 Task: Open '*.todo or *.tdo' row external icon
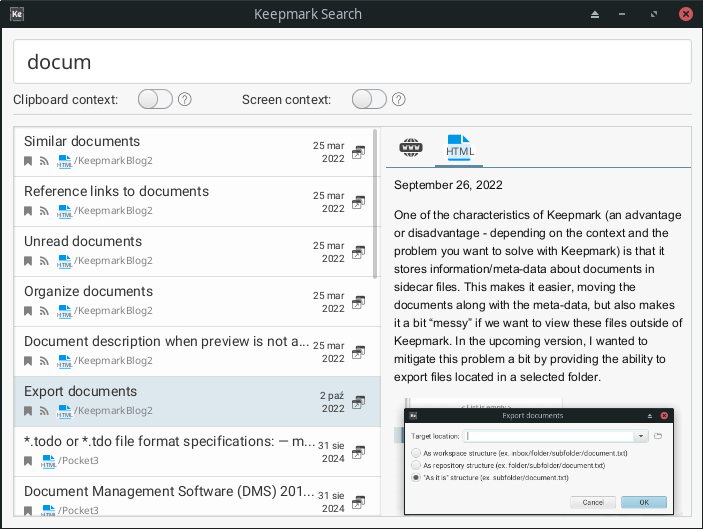click(x=358, y=452)
